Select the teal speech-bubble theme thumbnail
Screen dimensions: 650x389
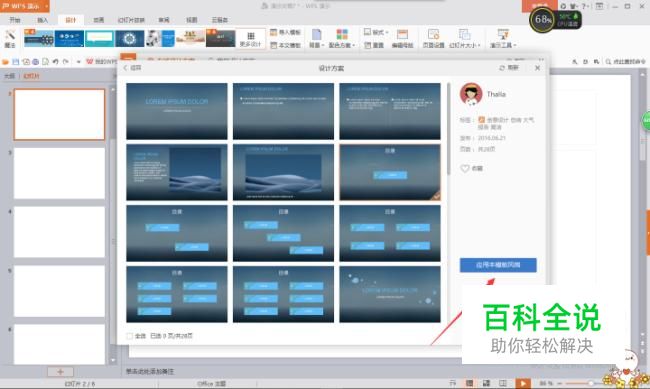(x=99, y=39)
